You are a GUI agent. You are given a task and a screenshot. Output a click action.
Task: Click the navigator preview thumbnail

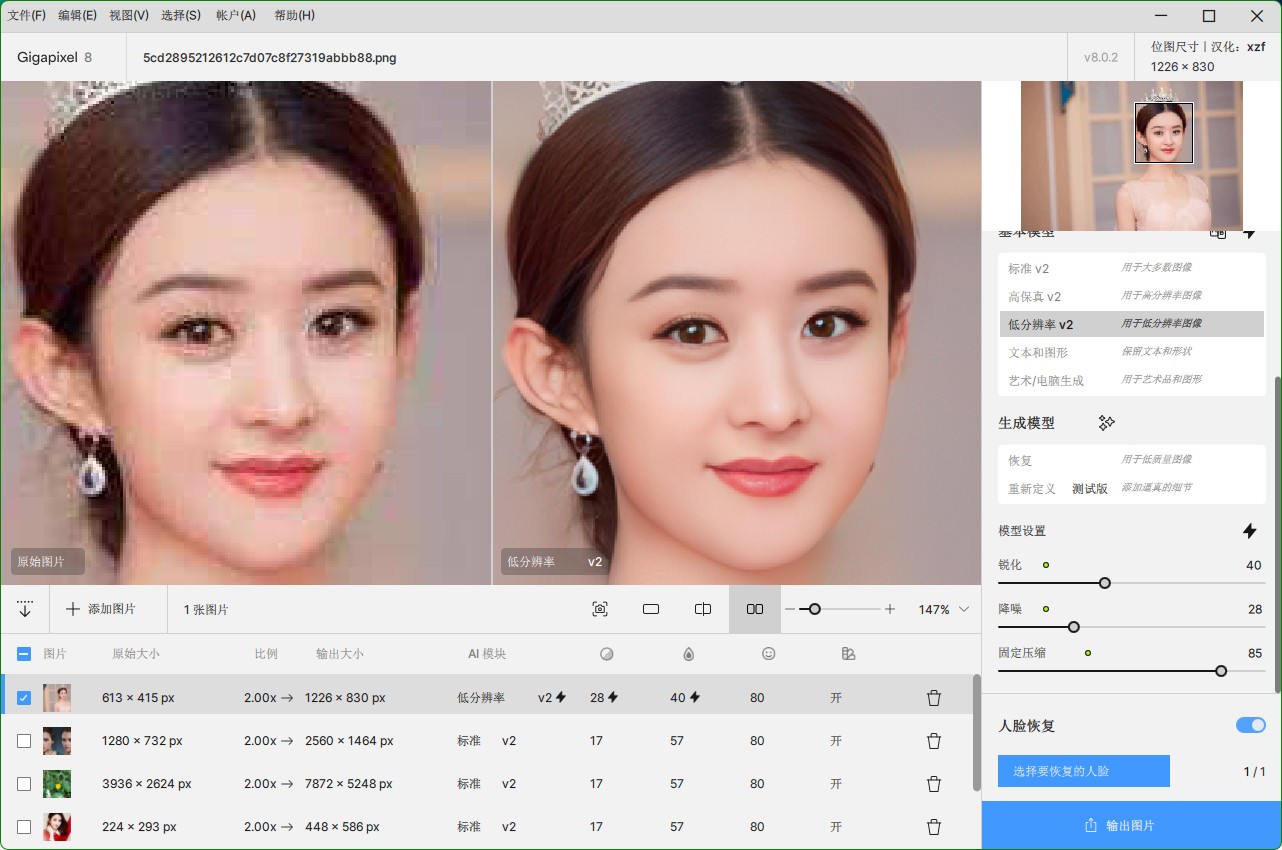(1131, 156)
